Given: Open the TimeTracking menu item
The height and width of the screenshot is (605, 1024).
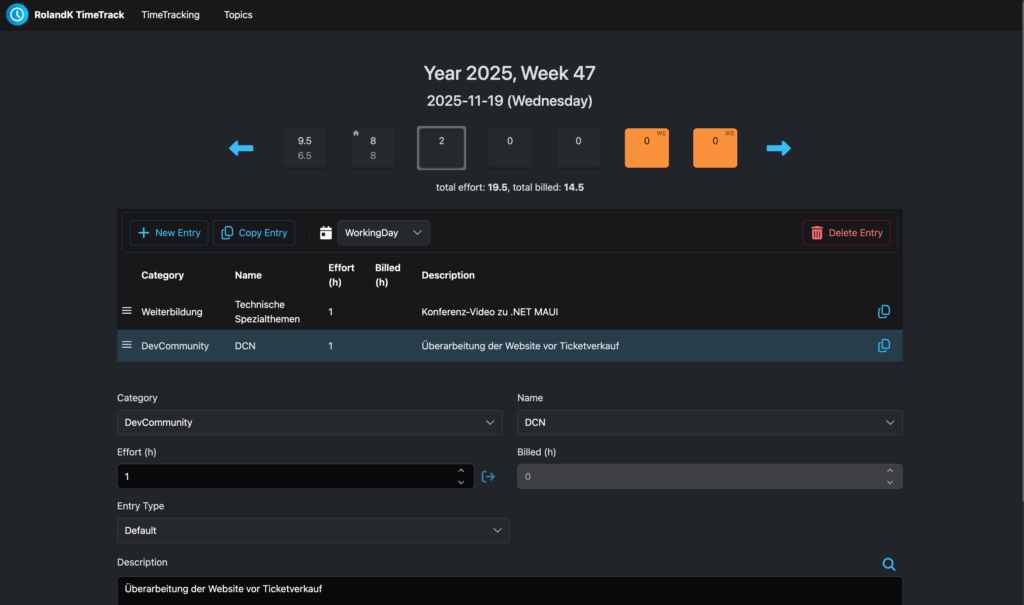Looking at the screenshot, I should (170, 15).
